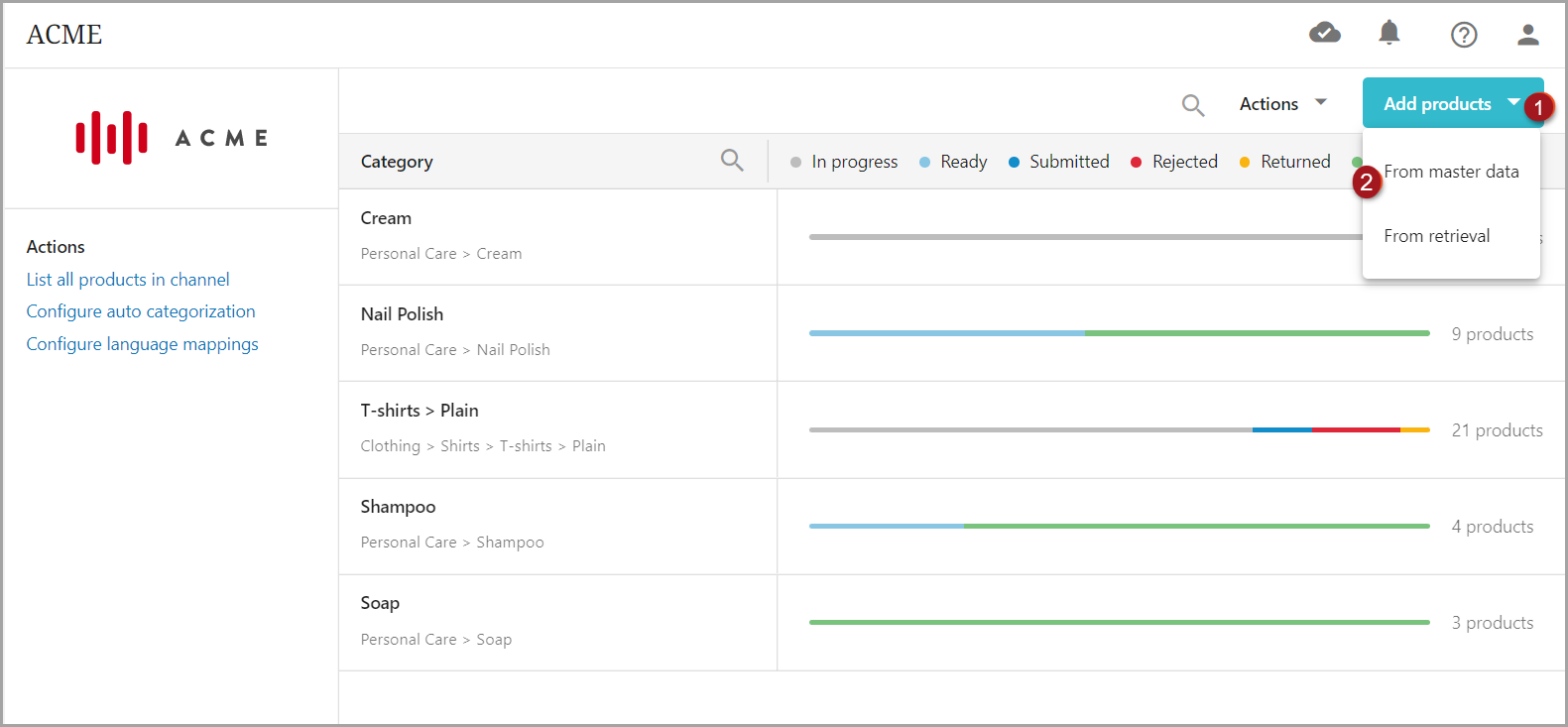Expand the Actions dropdown menu
The image size is (1568, 727).
(x=1282, y=103)
